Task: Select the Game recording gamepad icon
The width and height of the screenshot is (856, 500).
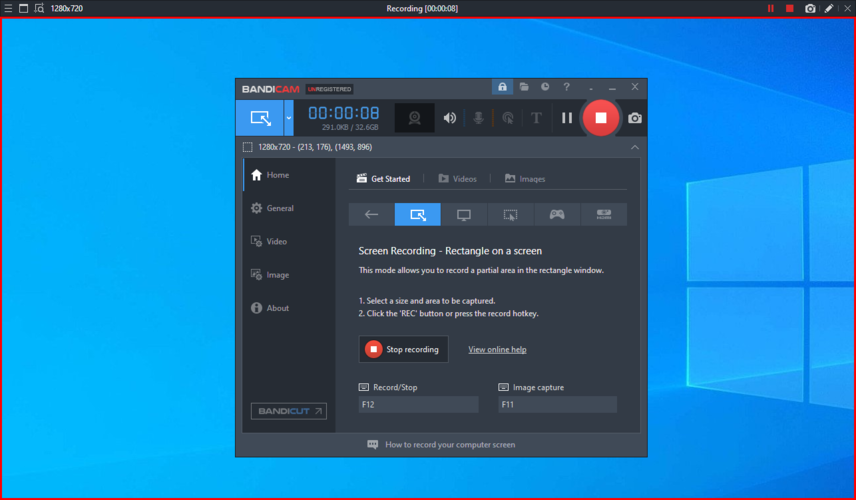Action: click(x=557, y=215)
